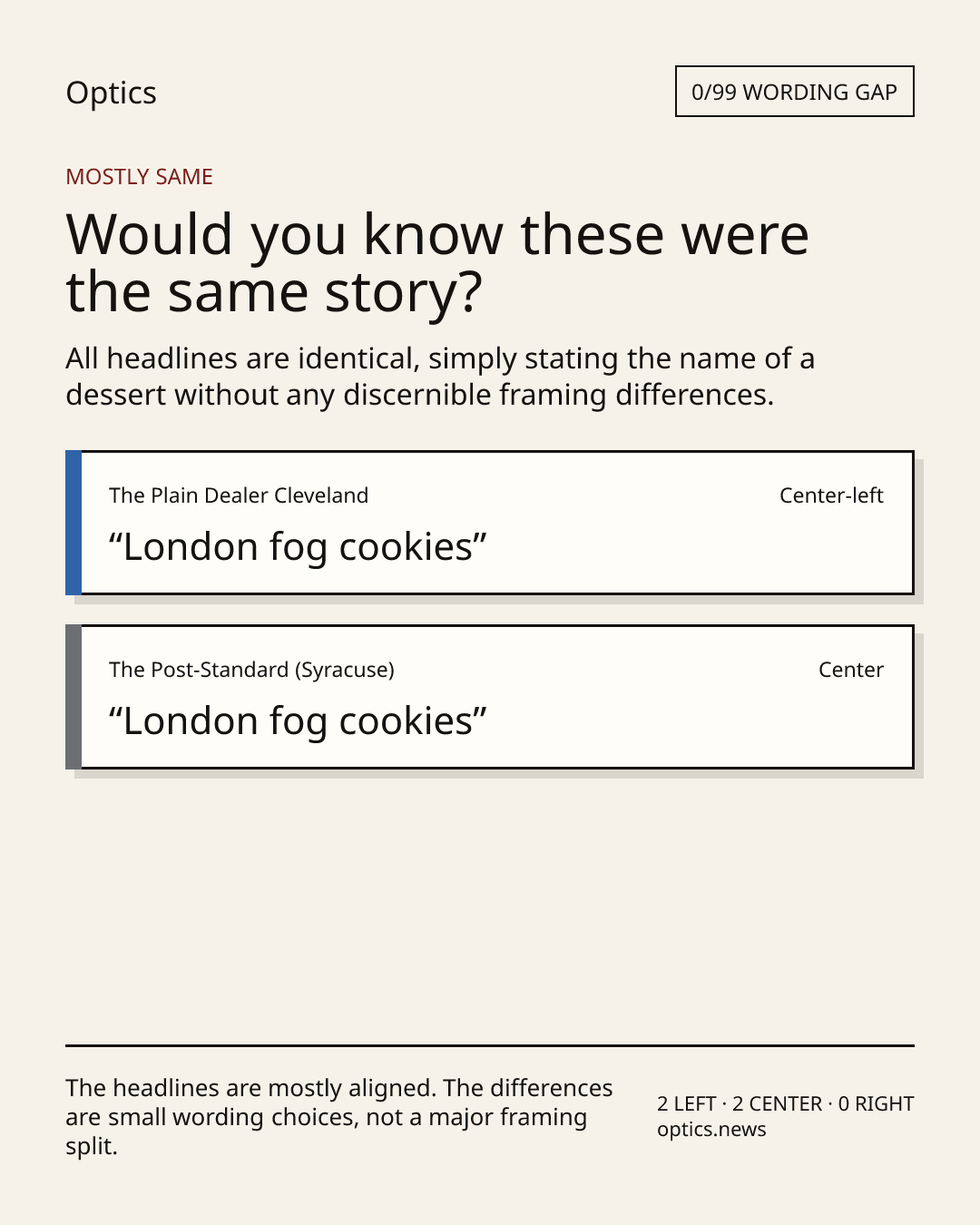980x1225 pixels.
Task: Click The Post-Standard (Syracuse) source name
Action: point(251,670)
